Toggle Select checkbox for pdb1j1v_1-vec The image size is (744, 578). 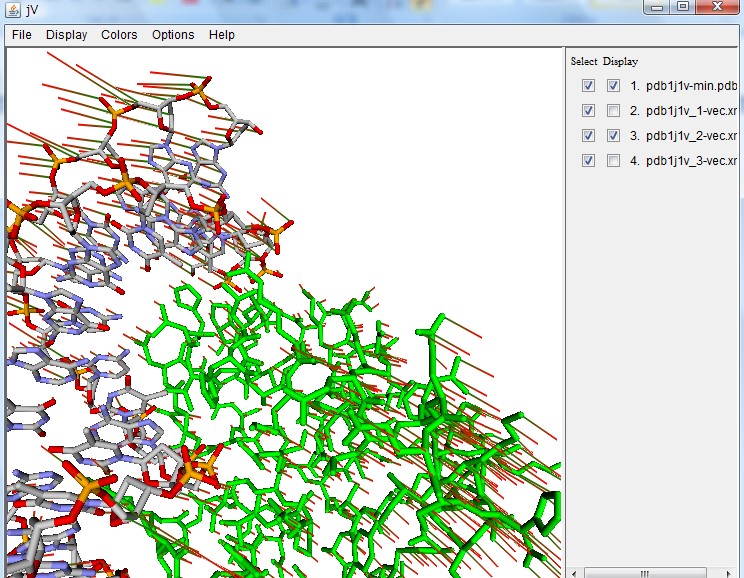coord(588,111)
